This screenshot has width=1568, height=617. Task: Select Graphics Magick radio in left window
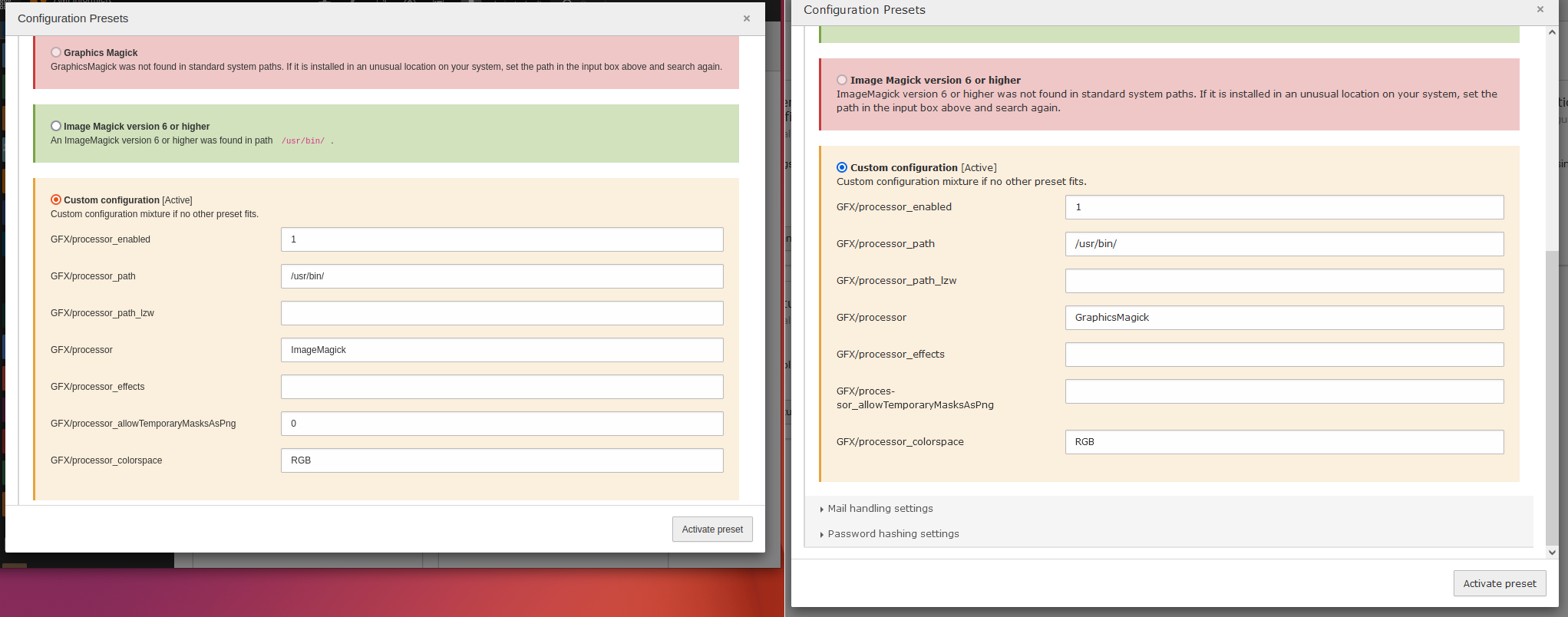click(56, 52)
